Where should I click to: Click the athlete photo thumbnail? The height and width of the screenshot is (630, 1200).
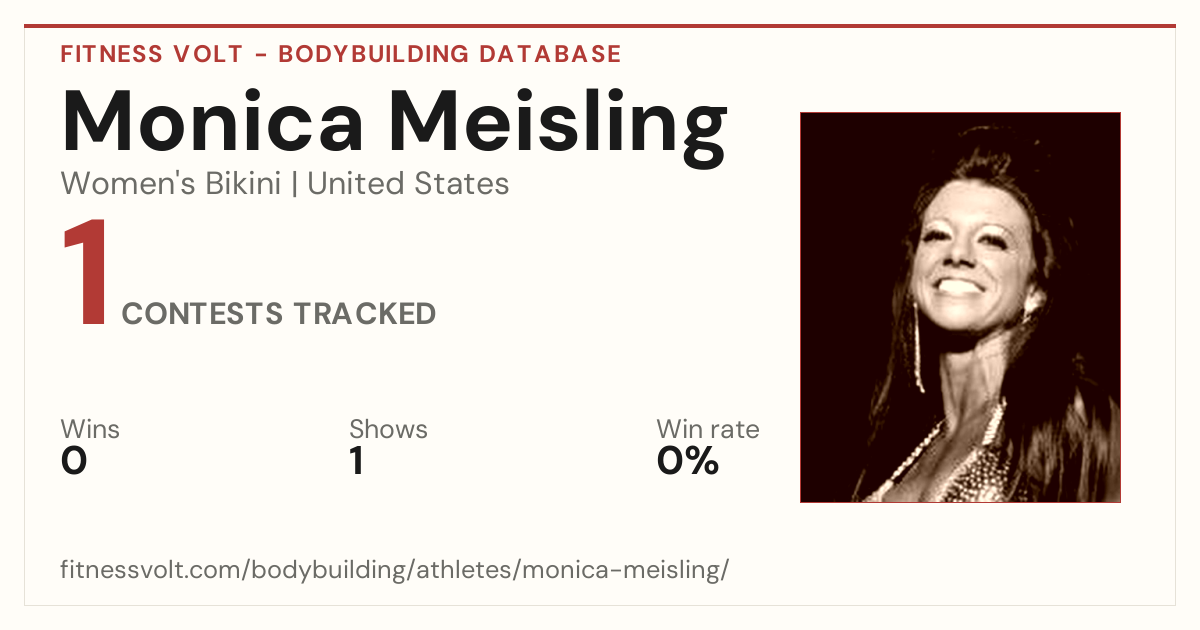960,307
